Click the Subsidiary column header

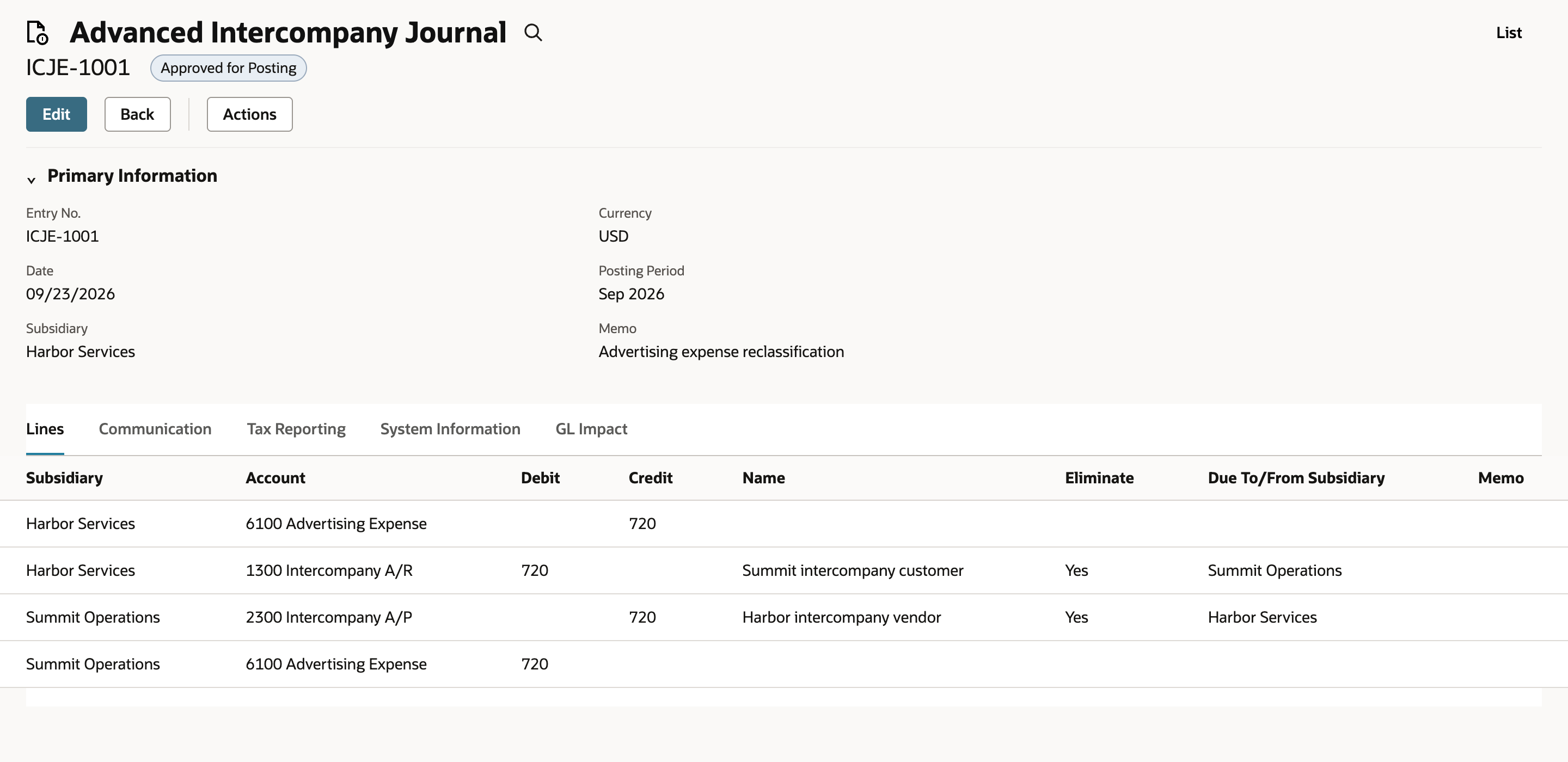coord(65,478)
